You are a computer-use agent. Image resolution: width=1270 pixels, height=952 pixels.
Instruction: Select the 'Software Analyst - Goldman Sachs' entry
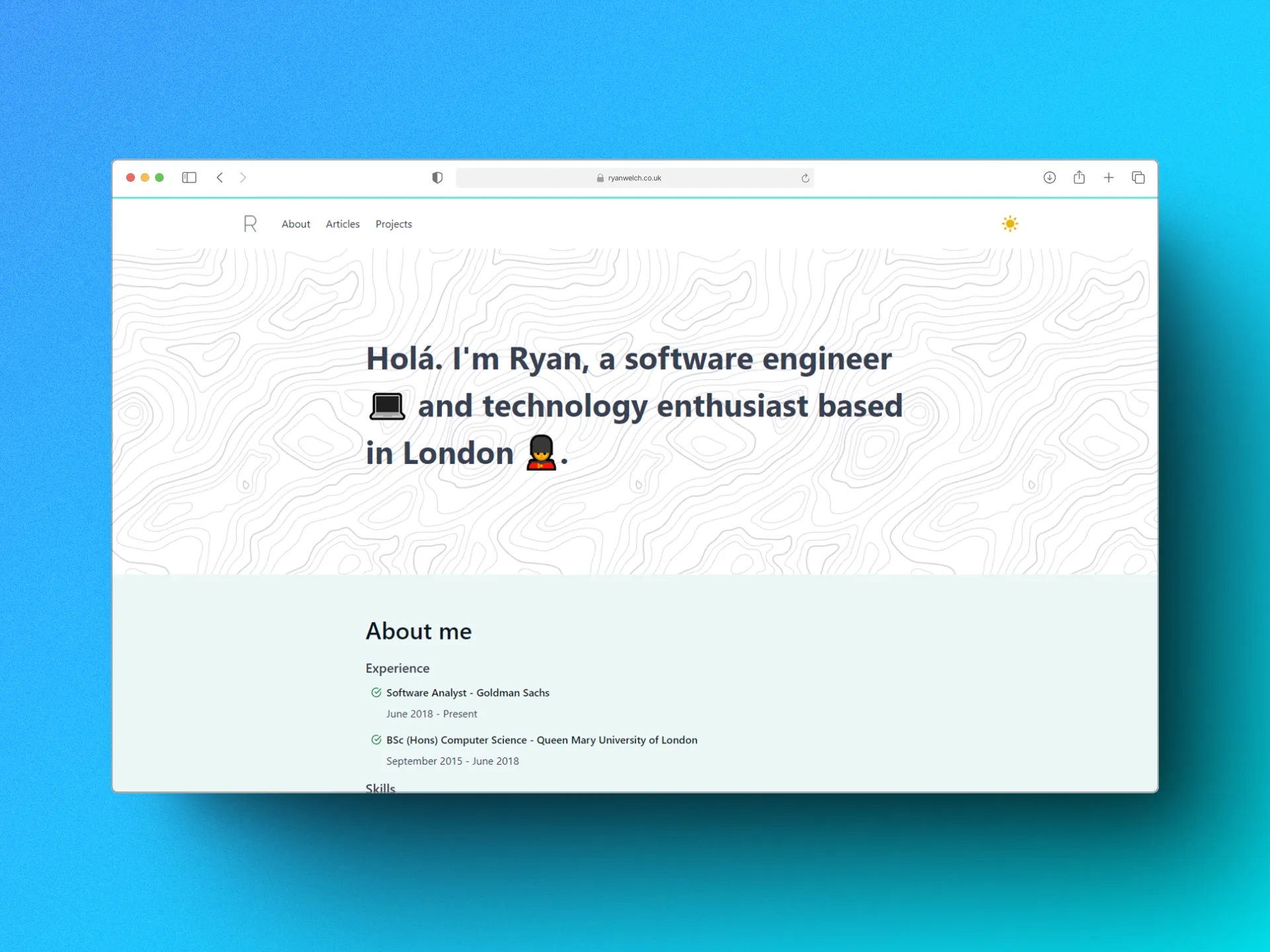(468, 693)
